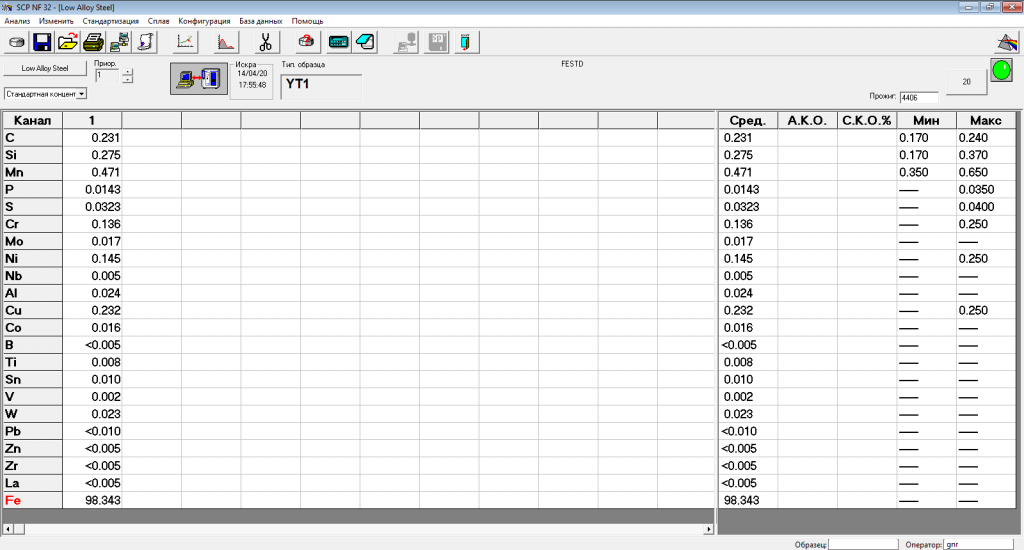1024x550 pixels.
Task: Open file with the yellow folder icon
Action: [x=68, y=42]
